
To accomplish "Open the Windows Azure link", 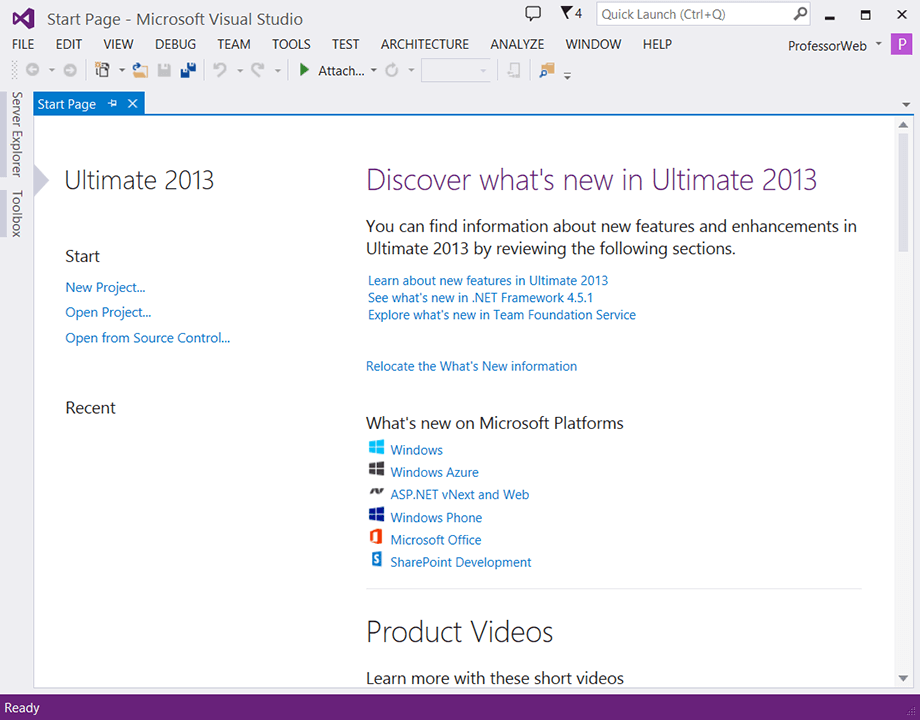I will tap(434, 472).
